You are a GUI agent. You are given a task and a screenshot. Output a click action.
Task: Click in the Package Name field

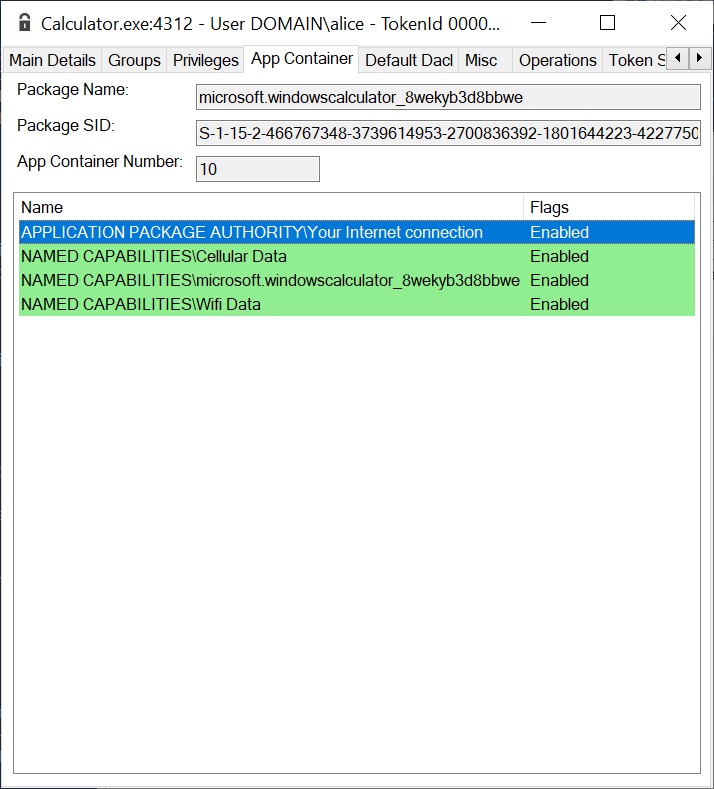[448, 97]
